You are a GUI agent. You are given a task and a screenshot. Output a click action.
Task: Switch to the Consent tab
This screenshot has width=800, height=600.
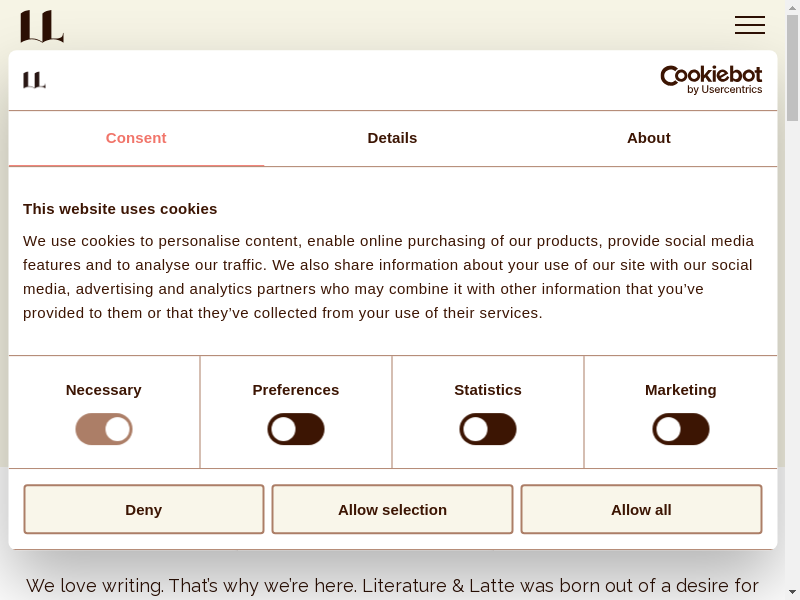coord(136,138)
